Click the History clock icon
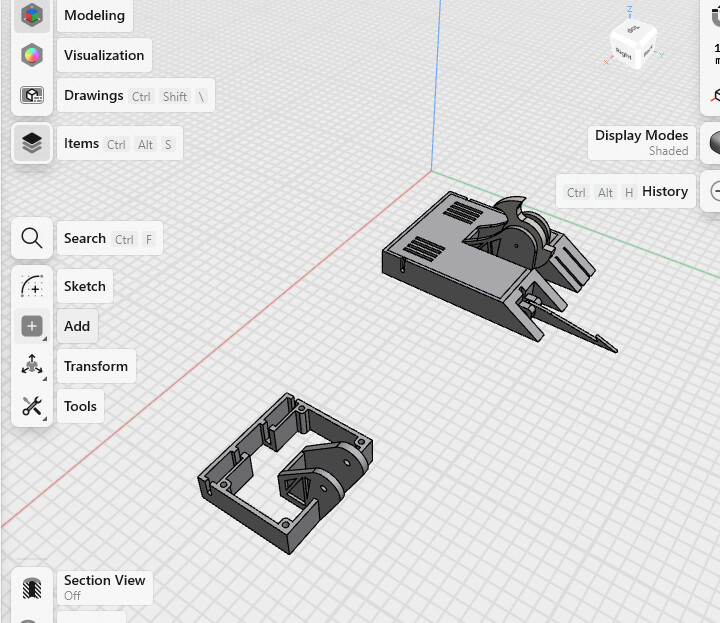 pyautogui.click(x=714, y=191)
